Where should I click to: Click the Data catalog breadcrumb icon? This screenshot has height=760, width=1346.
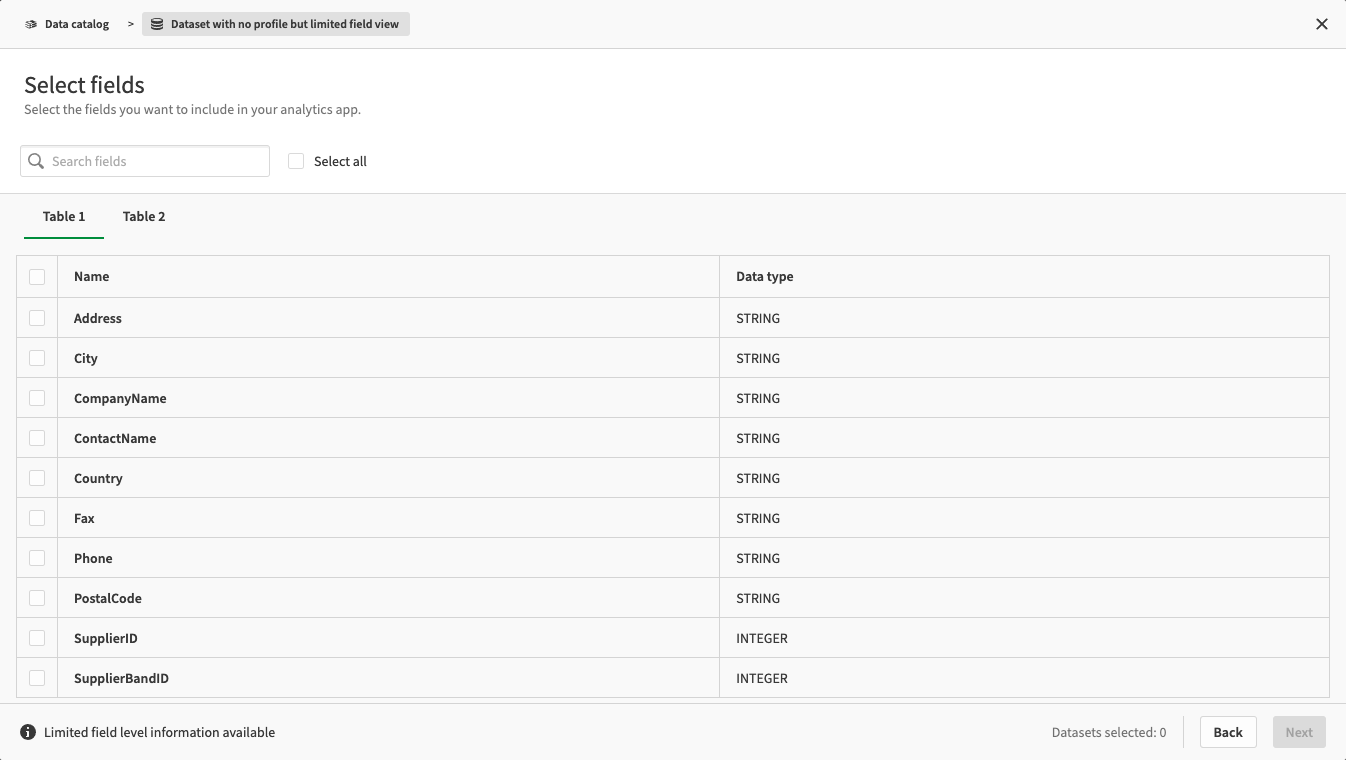[31, 24]
